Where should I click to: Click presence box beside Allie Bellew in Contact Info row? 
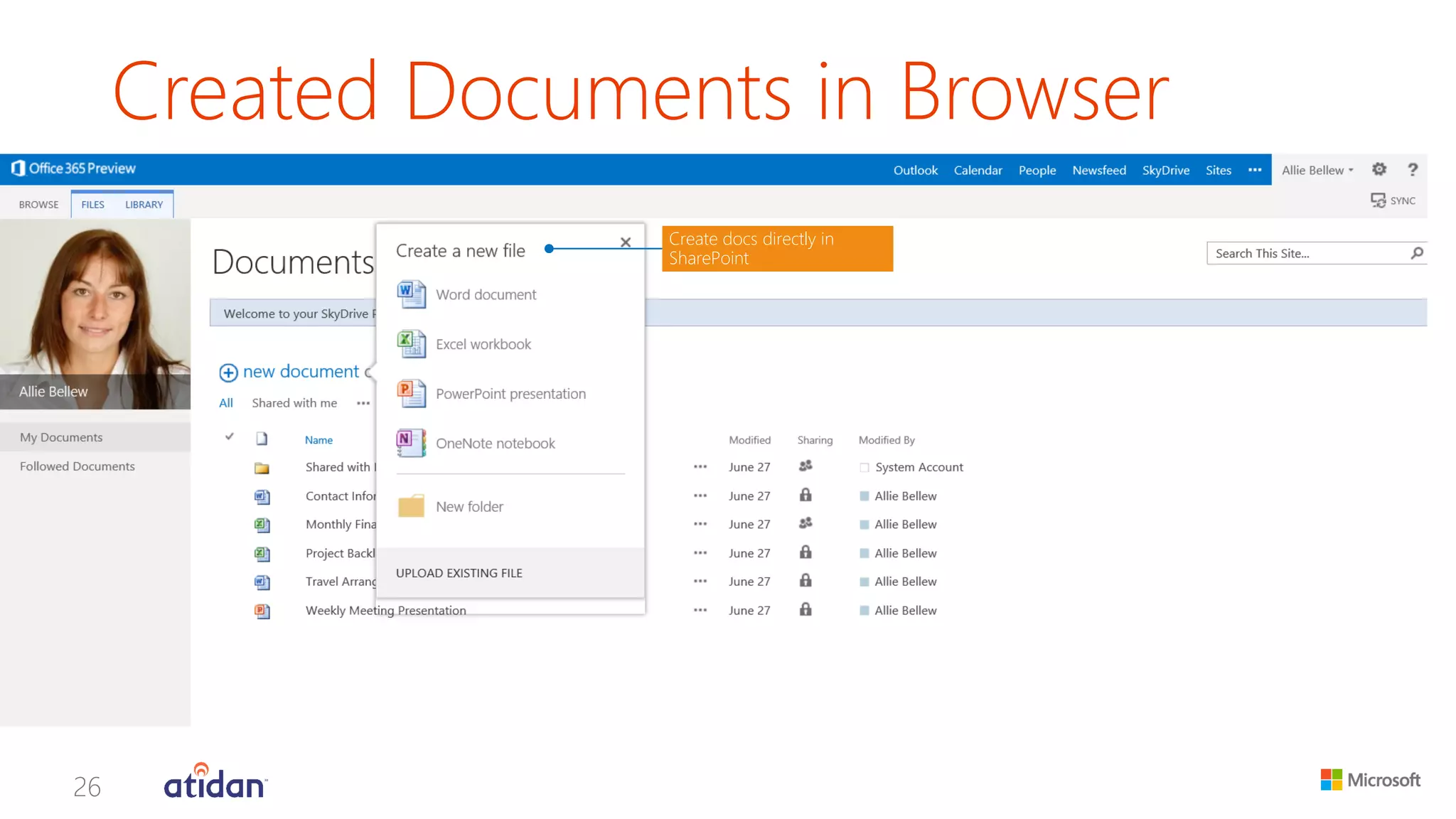tap(864, 496)
